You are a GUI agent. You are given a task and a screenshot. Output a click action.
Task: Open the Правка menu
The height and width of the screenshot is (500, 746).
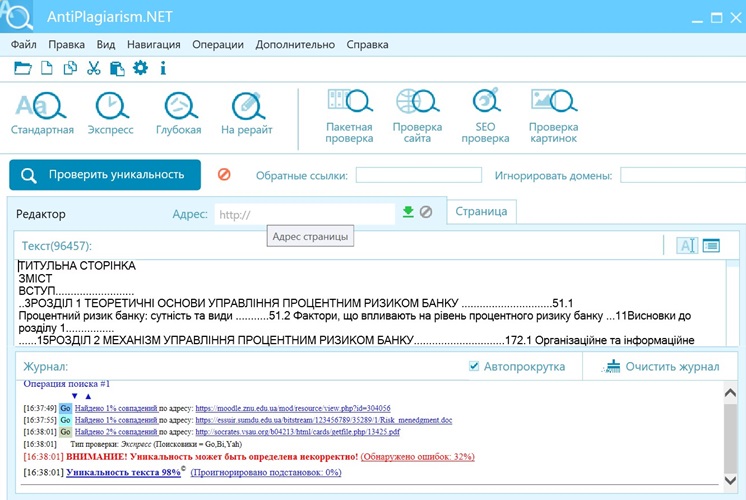[67, 44]
